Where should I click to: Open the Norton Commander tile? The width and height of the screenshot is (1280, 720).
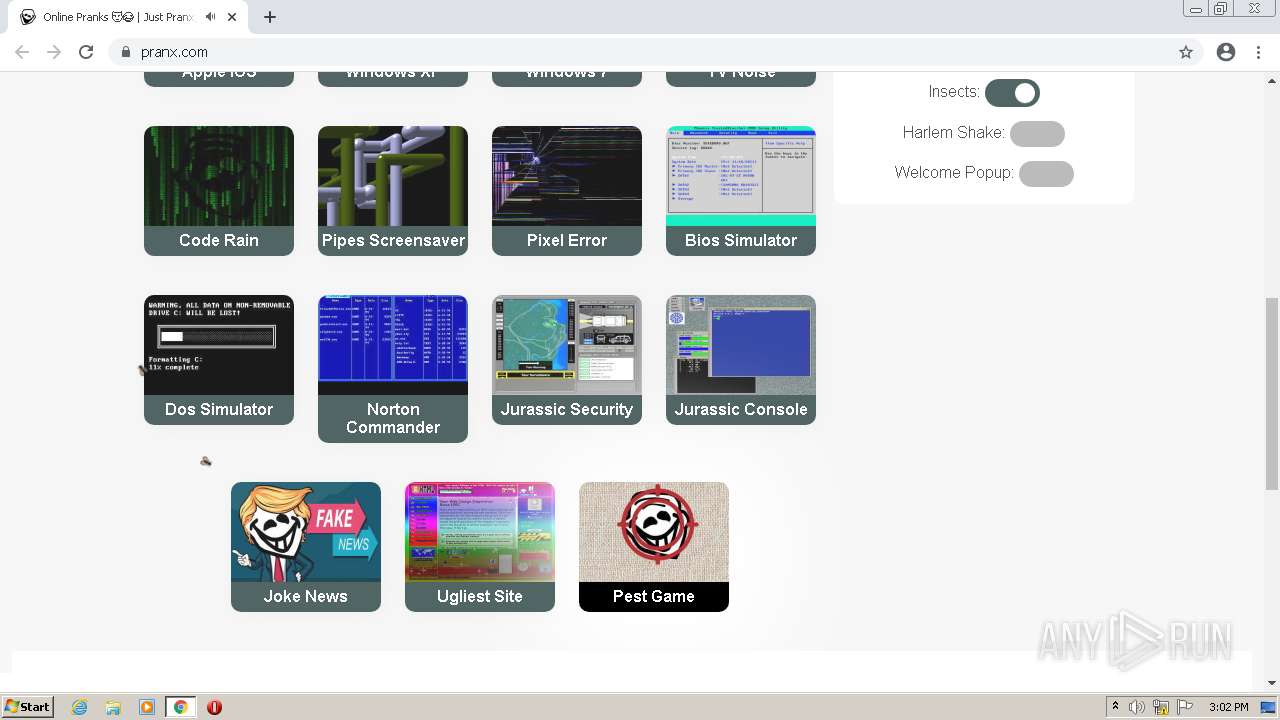click(x=393, y=369)
